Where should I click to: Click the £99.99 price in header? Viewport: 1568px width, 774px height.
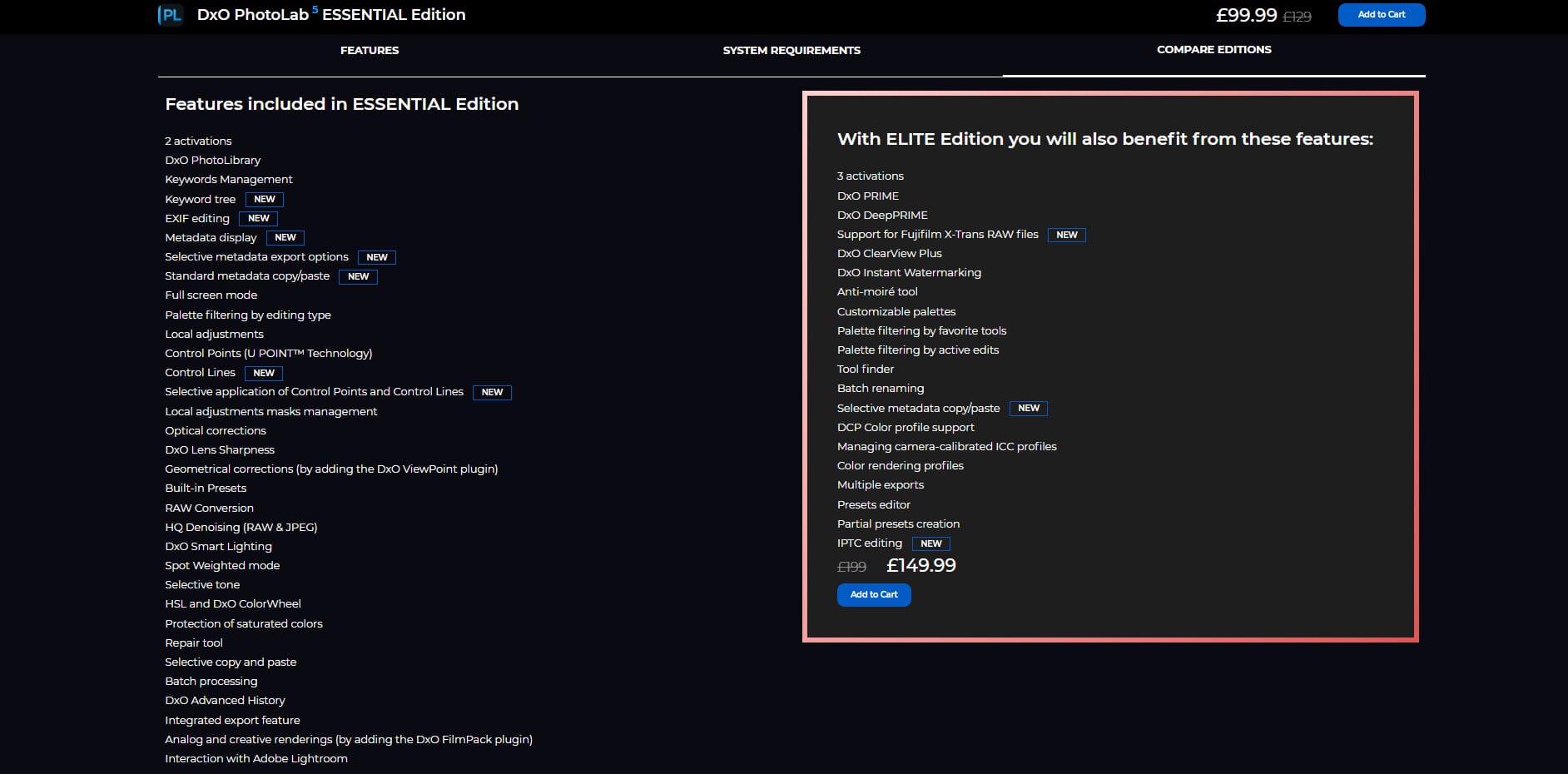[1246, 15]
